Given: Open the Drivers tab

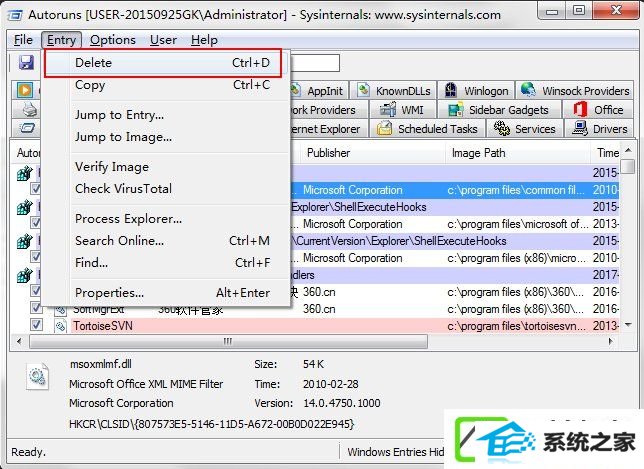Looking at the screenshot, I should pyautogui.click(x=600, y=129).
